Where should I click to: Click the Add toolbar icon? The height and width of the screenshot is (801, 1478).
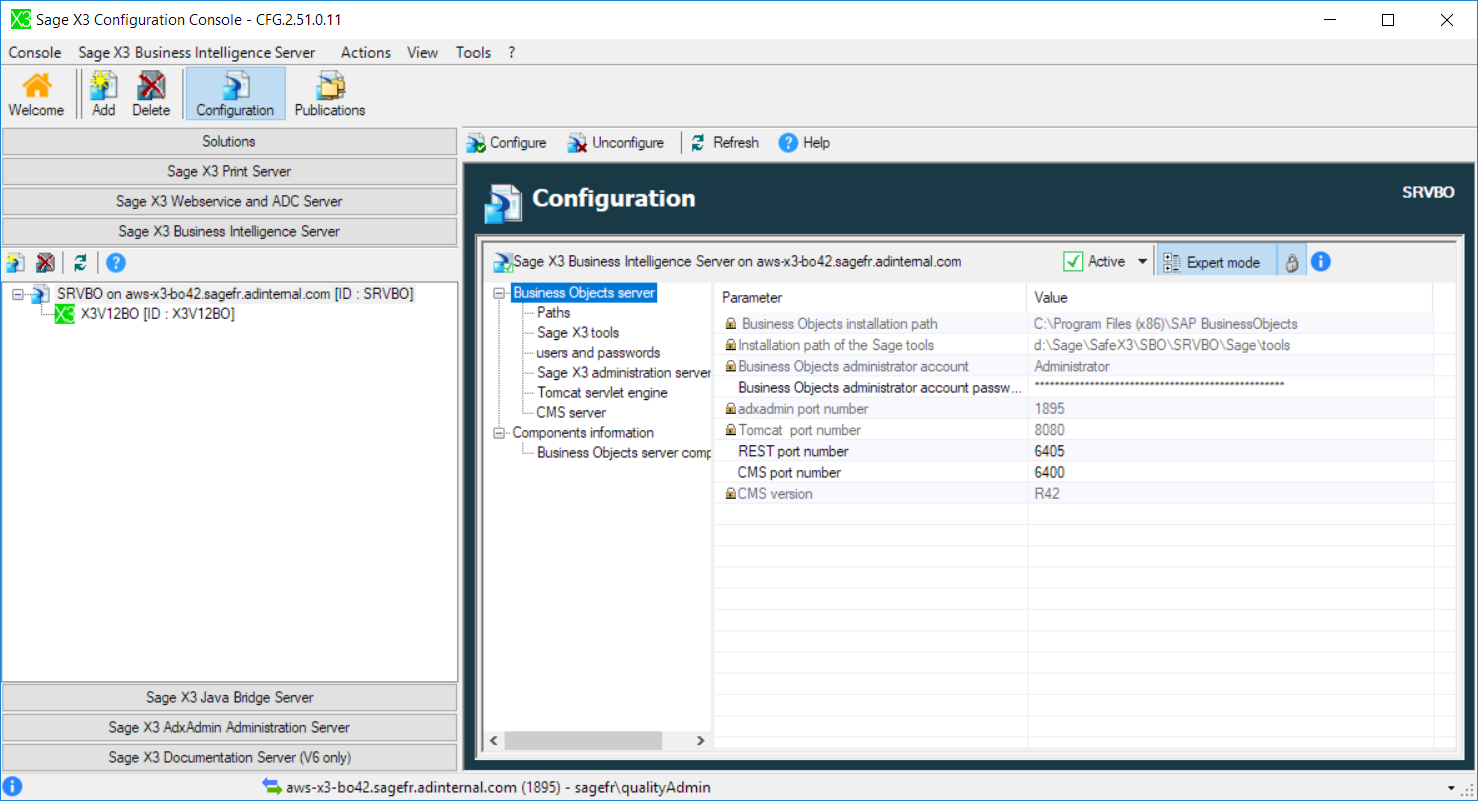103,93
